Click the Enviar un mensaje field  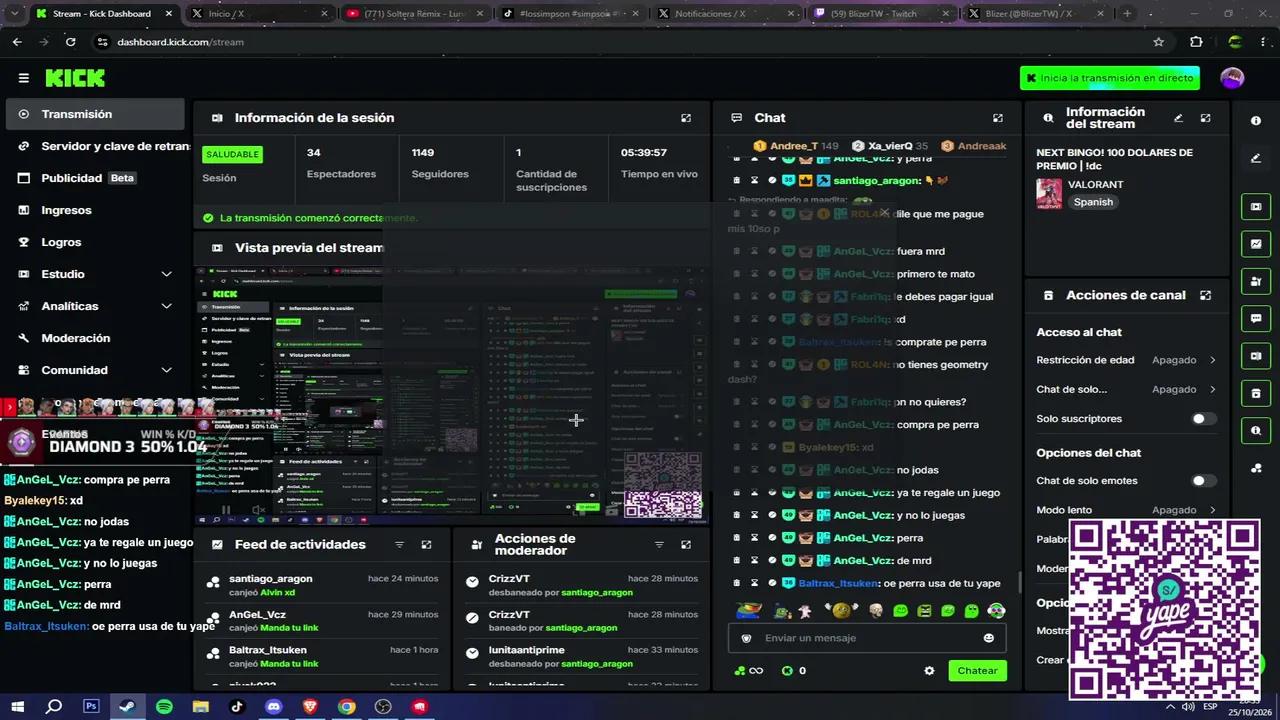(867, 638)
